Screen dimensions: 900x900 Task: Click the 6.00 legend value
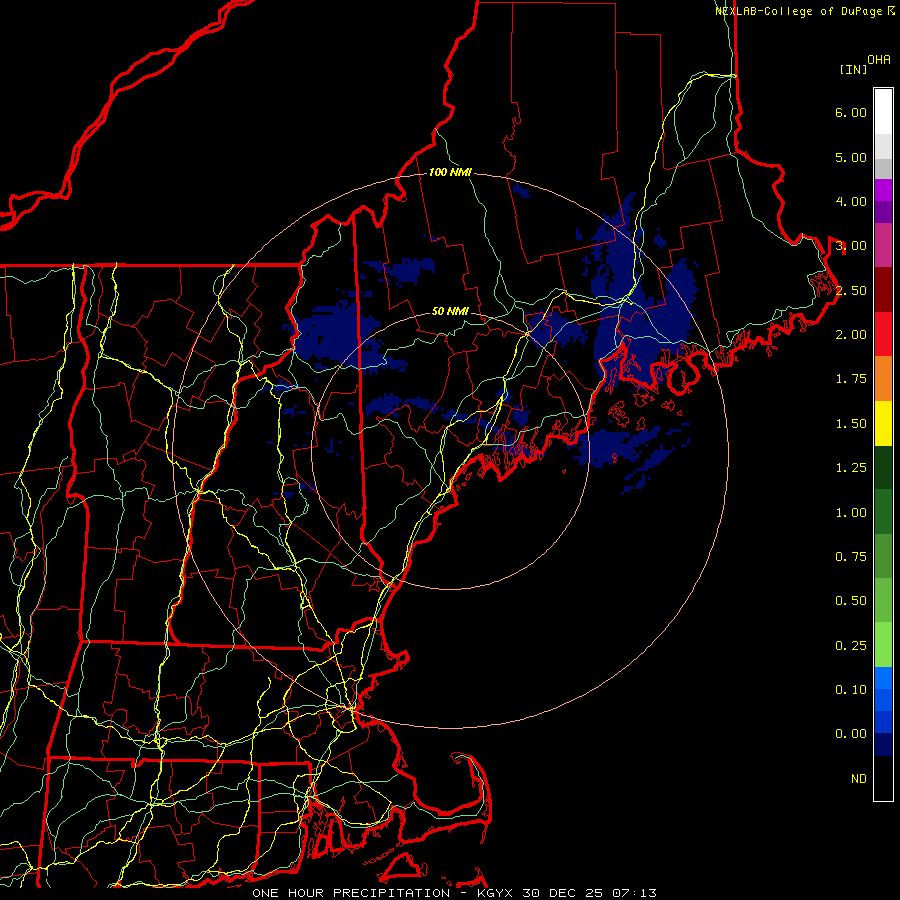(851, 112)
